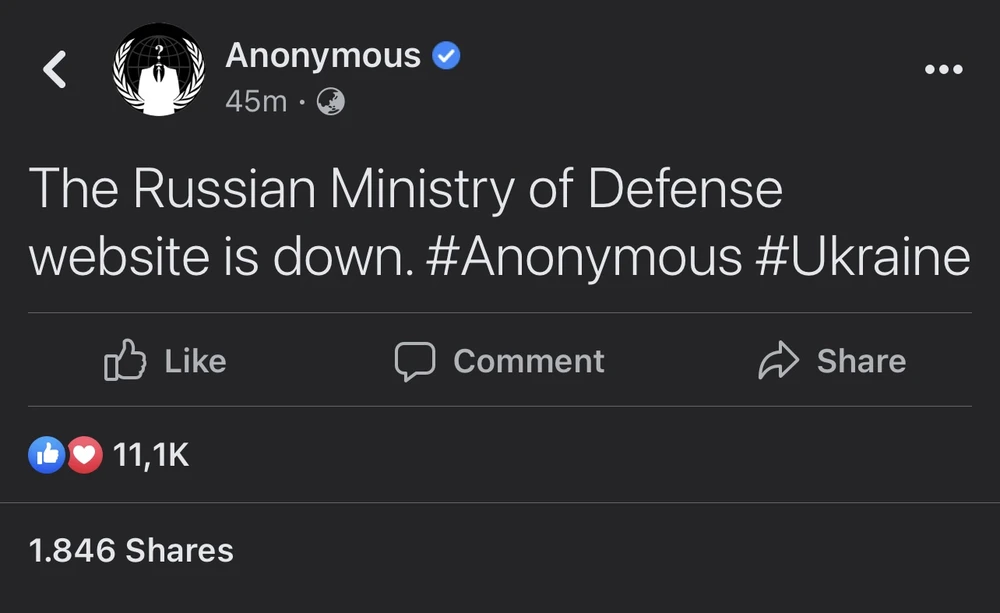
Task: Click the public globe privacy icon
Action: 330,101
